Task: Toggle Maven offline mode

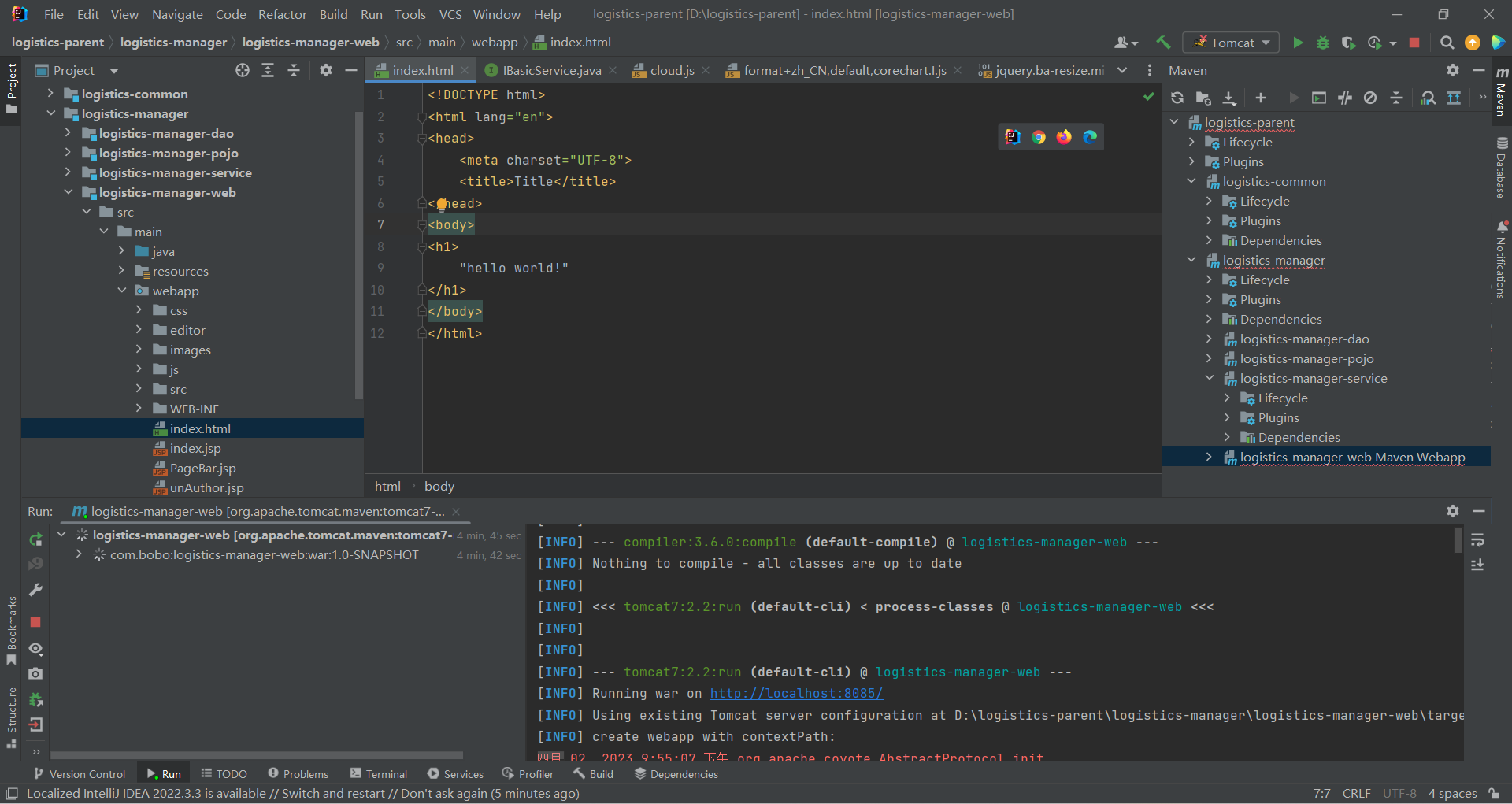Action: pos(1345,98)
